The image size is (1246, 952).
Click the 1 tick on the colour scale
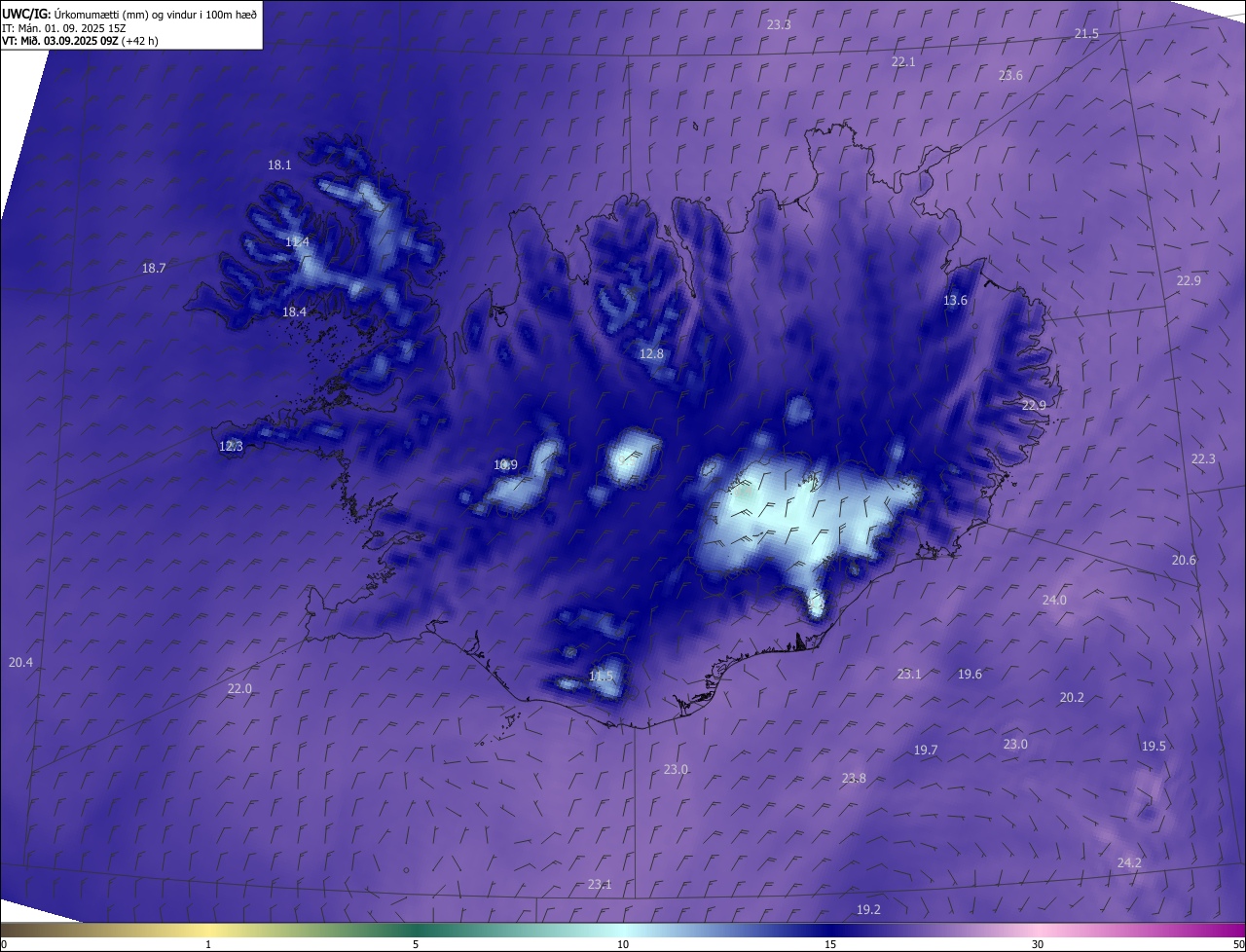coord(208,944)
